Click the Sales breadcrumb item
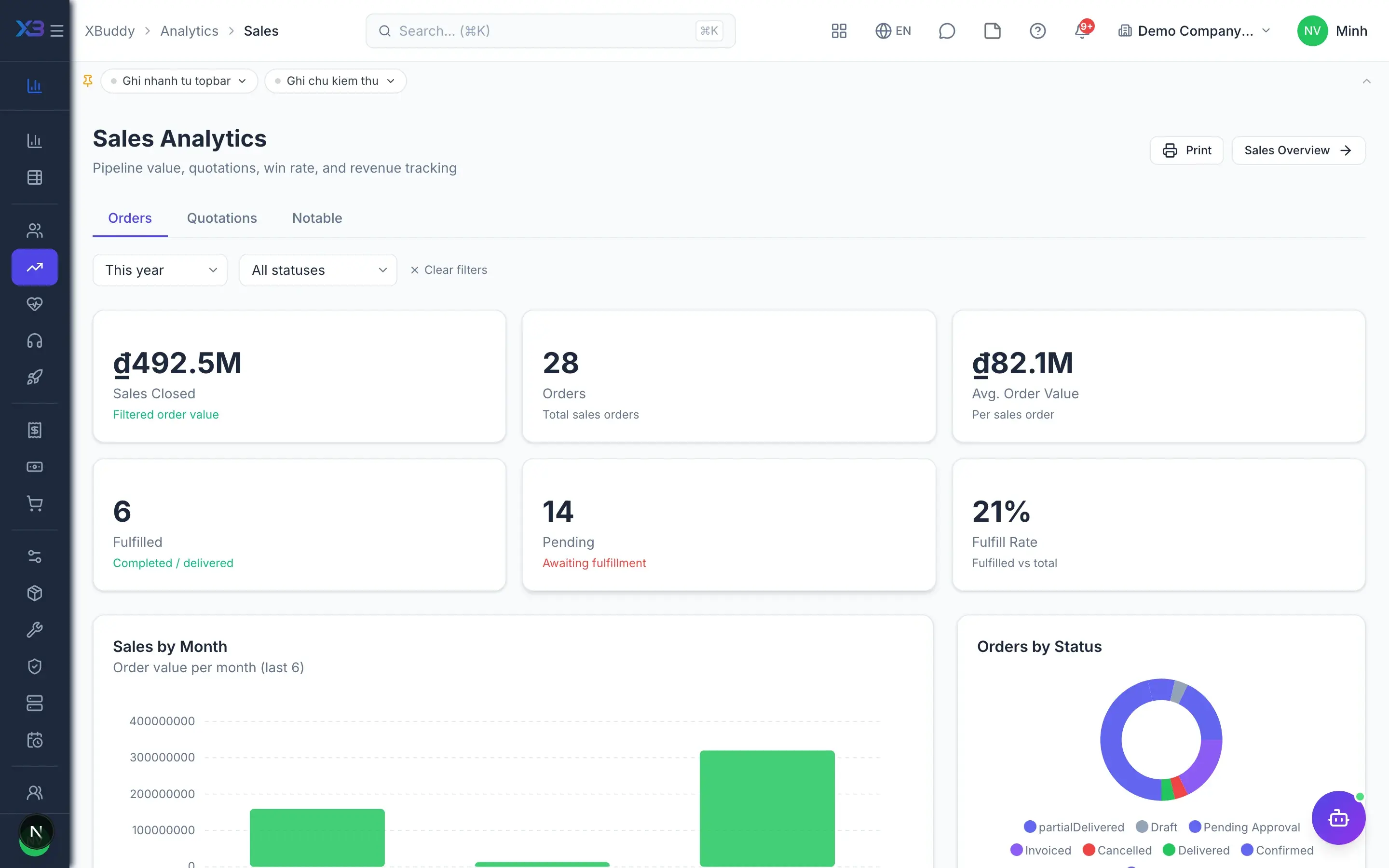1389x868 pixels. point(261,30)
